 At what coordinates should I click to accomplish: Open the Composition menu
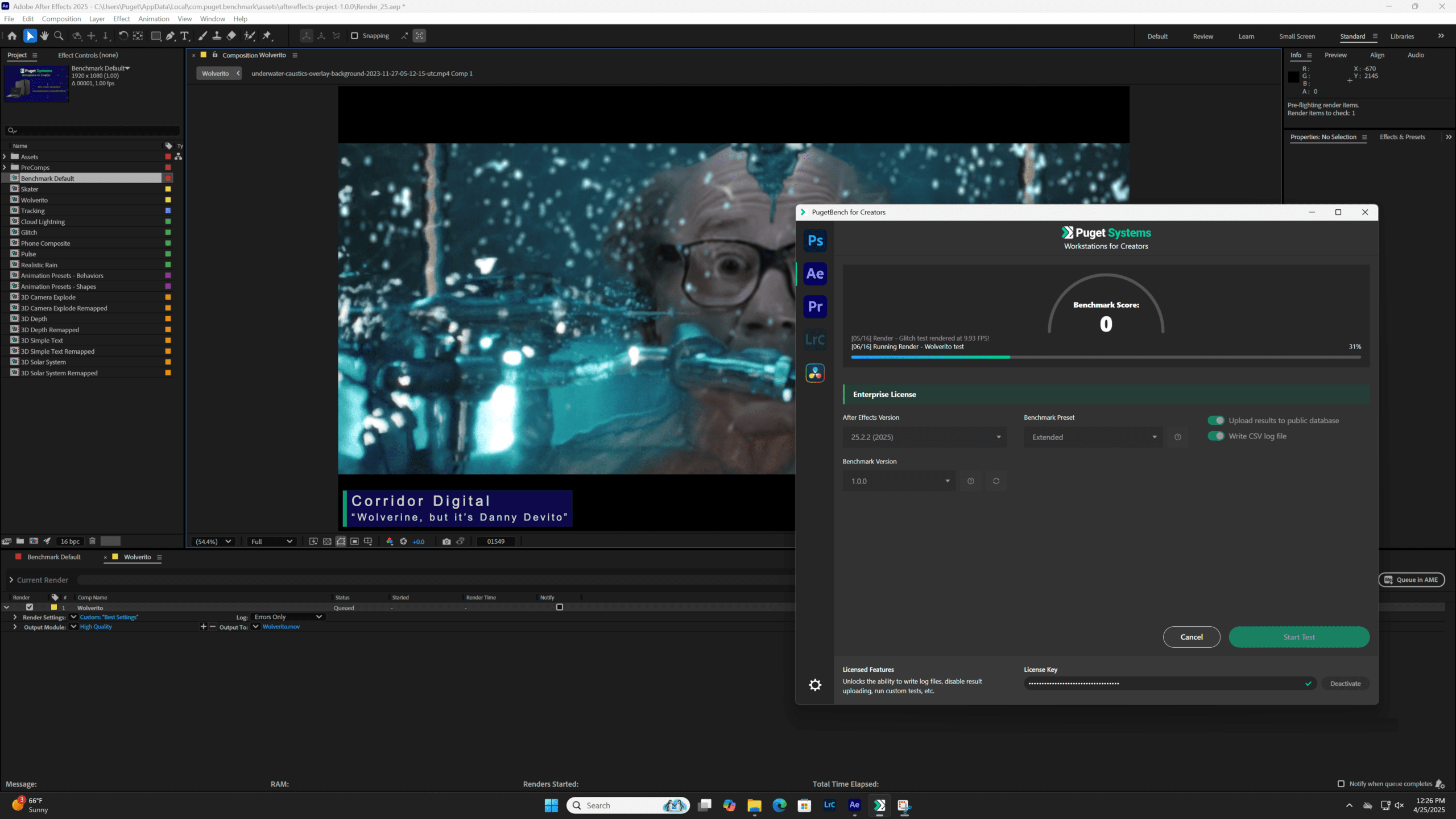click(x=61, y=19)
